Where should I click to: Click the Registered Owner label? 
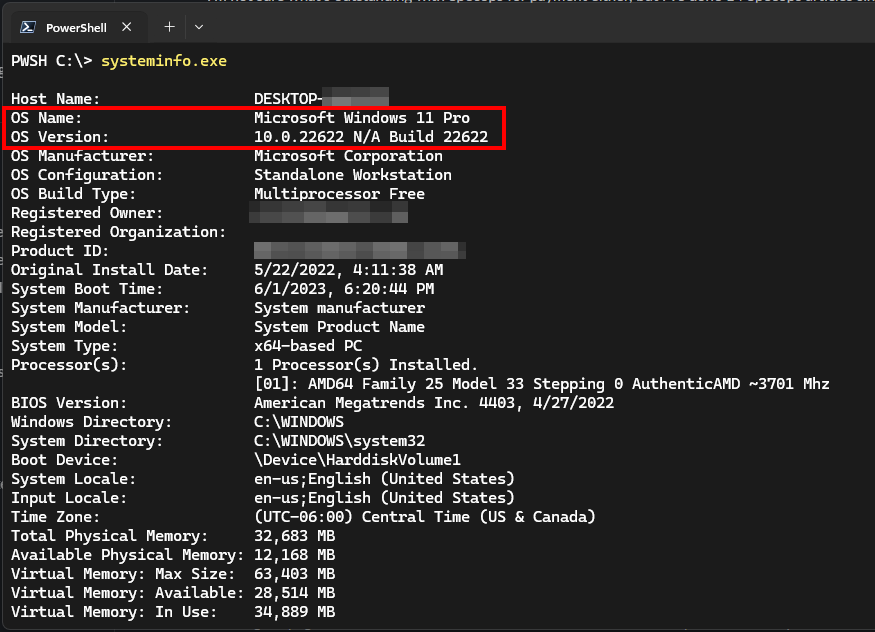(87, 213)
